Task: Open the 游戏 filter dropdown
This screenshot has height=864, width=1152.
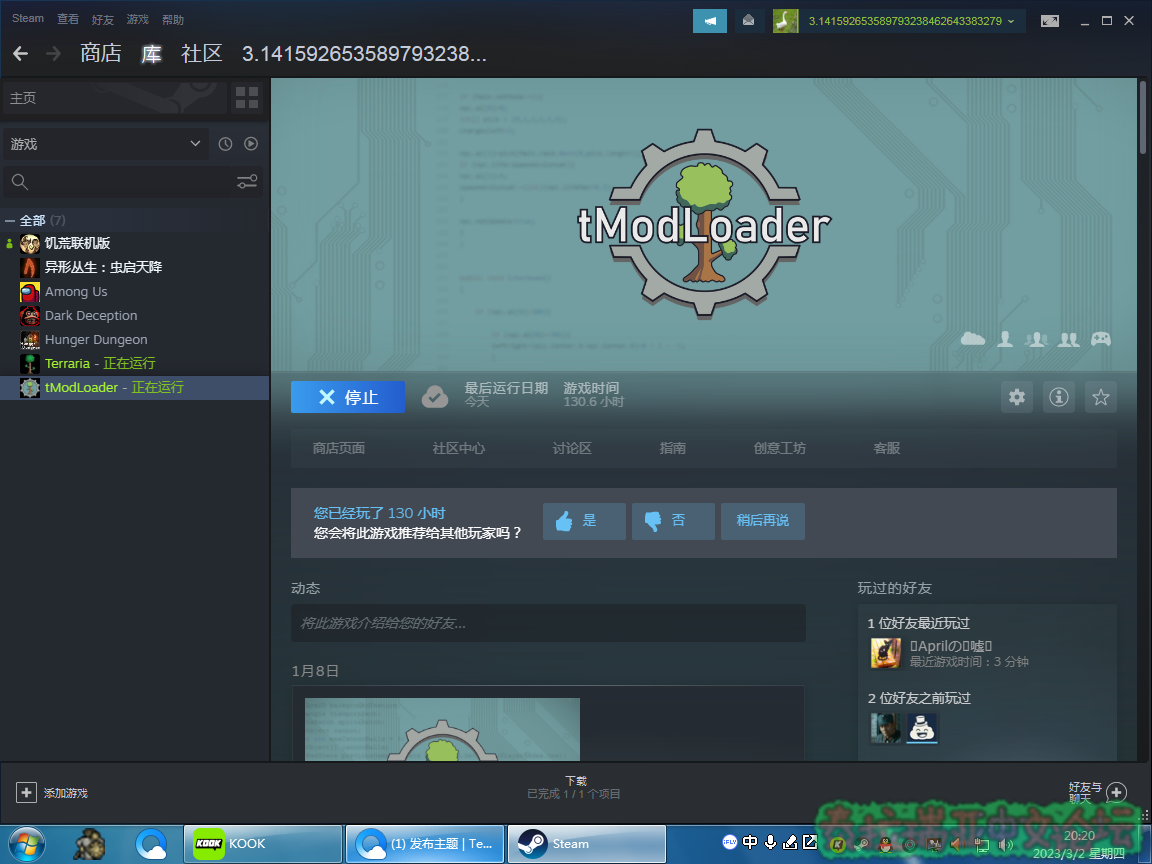Action: (105, 144)
